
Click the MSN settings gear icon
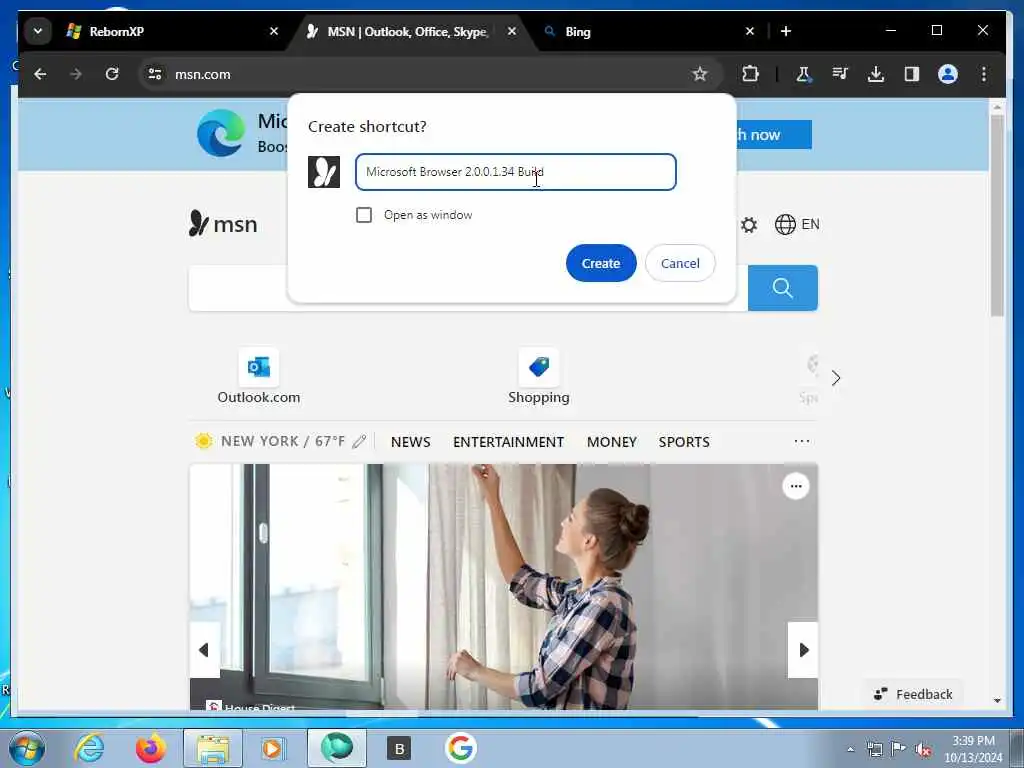[x=749, y=225]
